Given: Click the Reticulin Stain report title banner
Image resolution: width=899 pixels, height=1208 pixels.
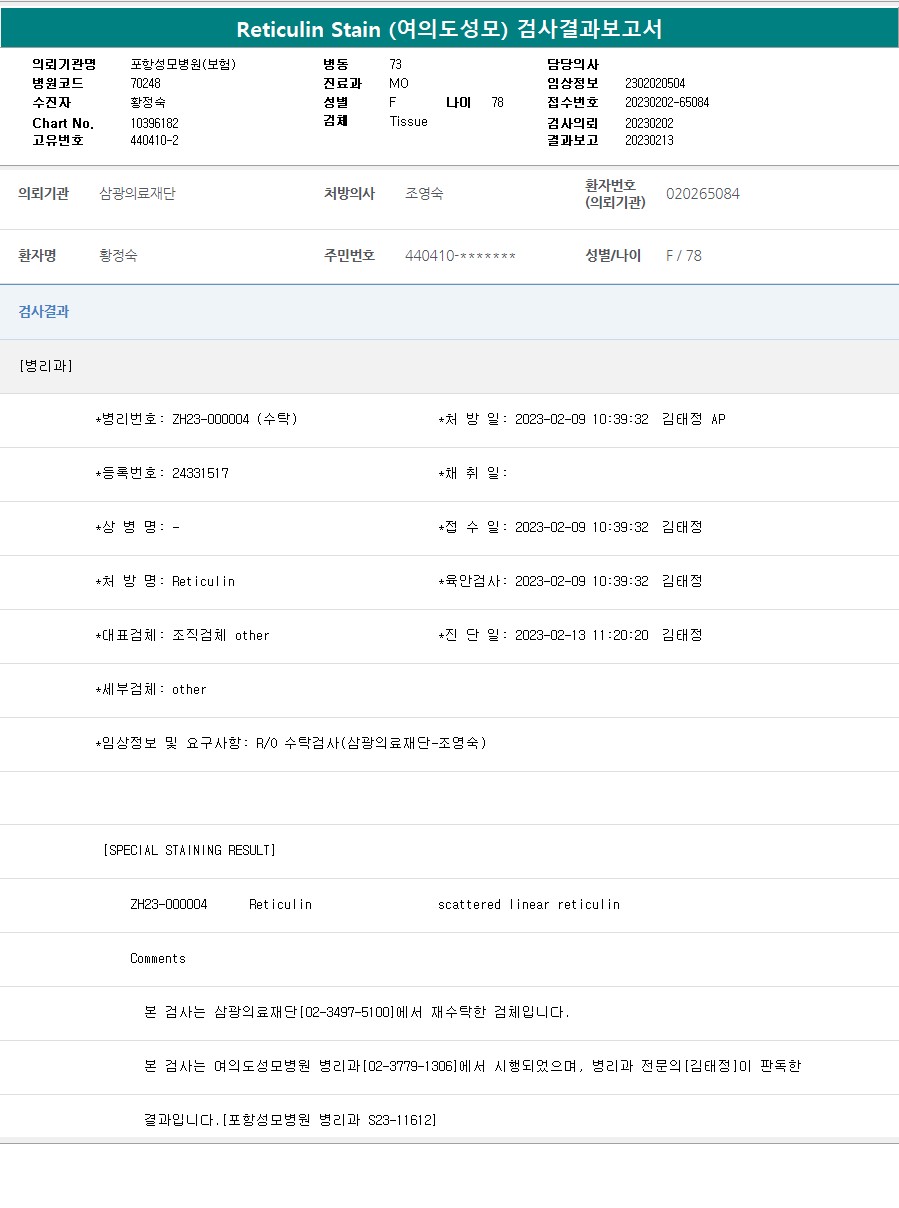Looking at the screenshot, I should (x=449, y=29).
